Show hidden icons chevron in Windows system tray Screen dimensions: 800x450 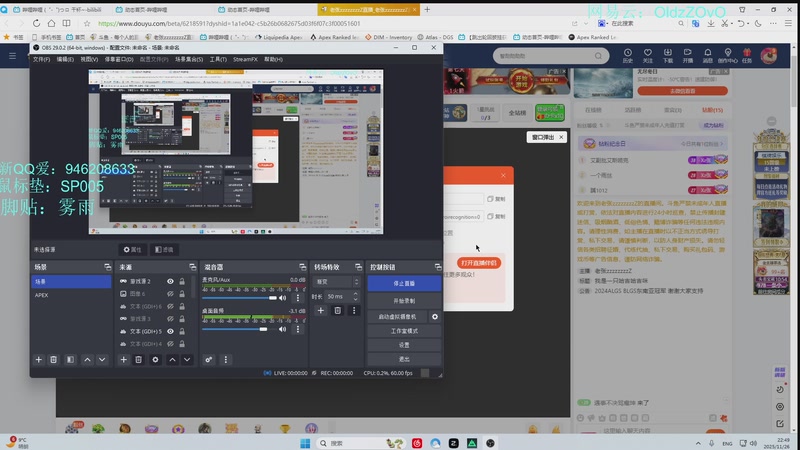[698, 443]
